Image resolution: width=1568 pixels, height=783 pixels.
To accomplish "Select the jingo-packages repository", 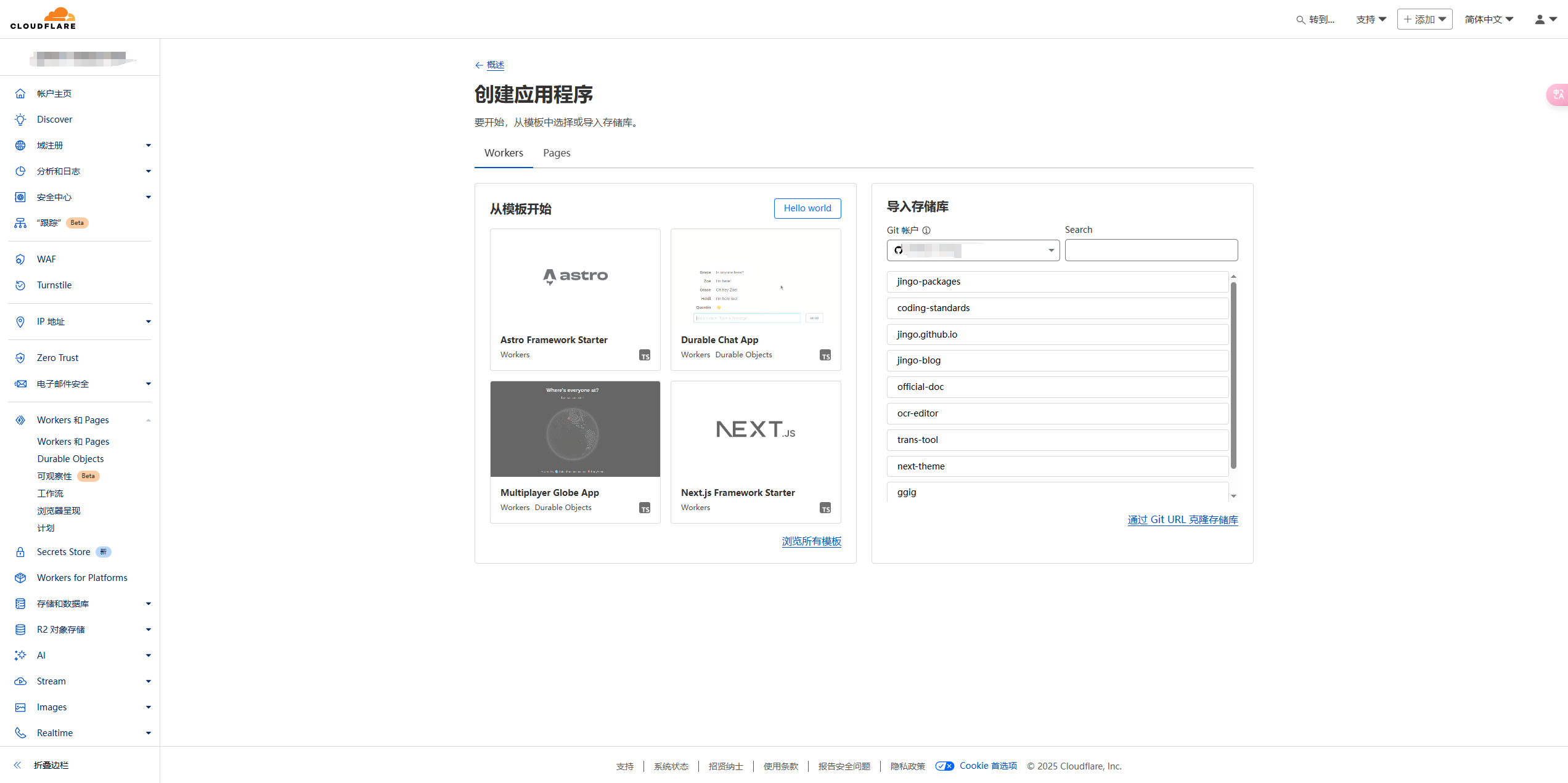I will coord(1058,282).
